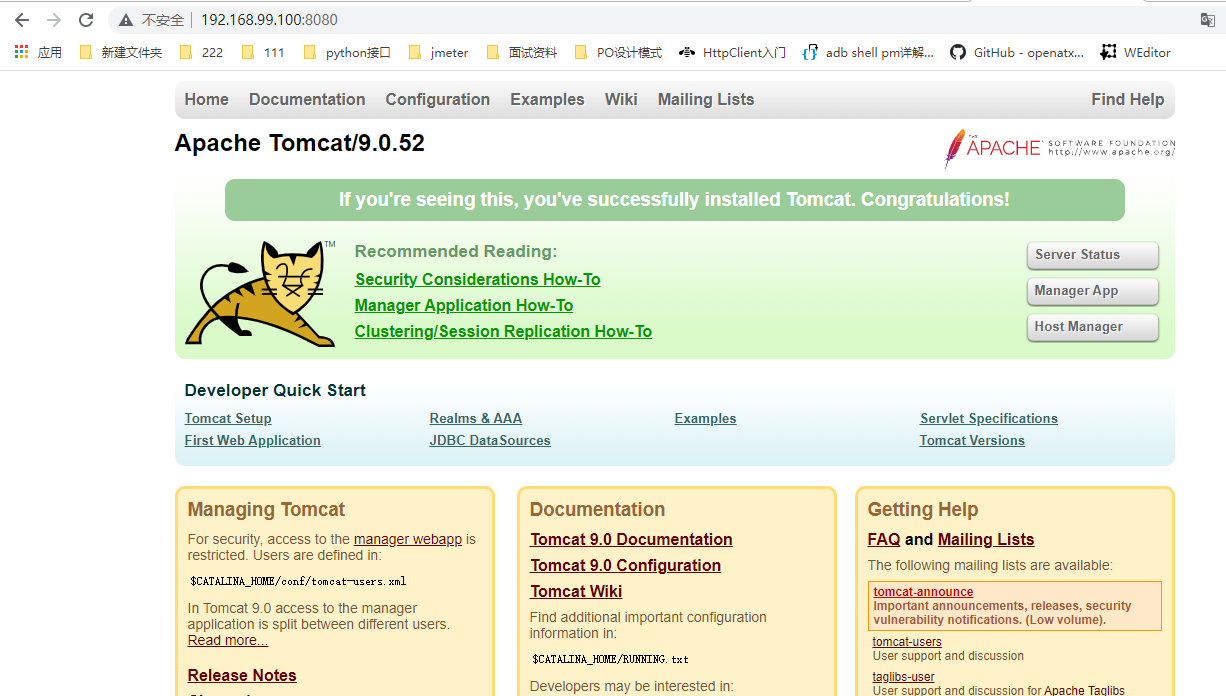The width and height of the screenshot is (1226, 696).
Task: Click the Tomcat cat mascot image
Action: click(262, 293)
